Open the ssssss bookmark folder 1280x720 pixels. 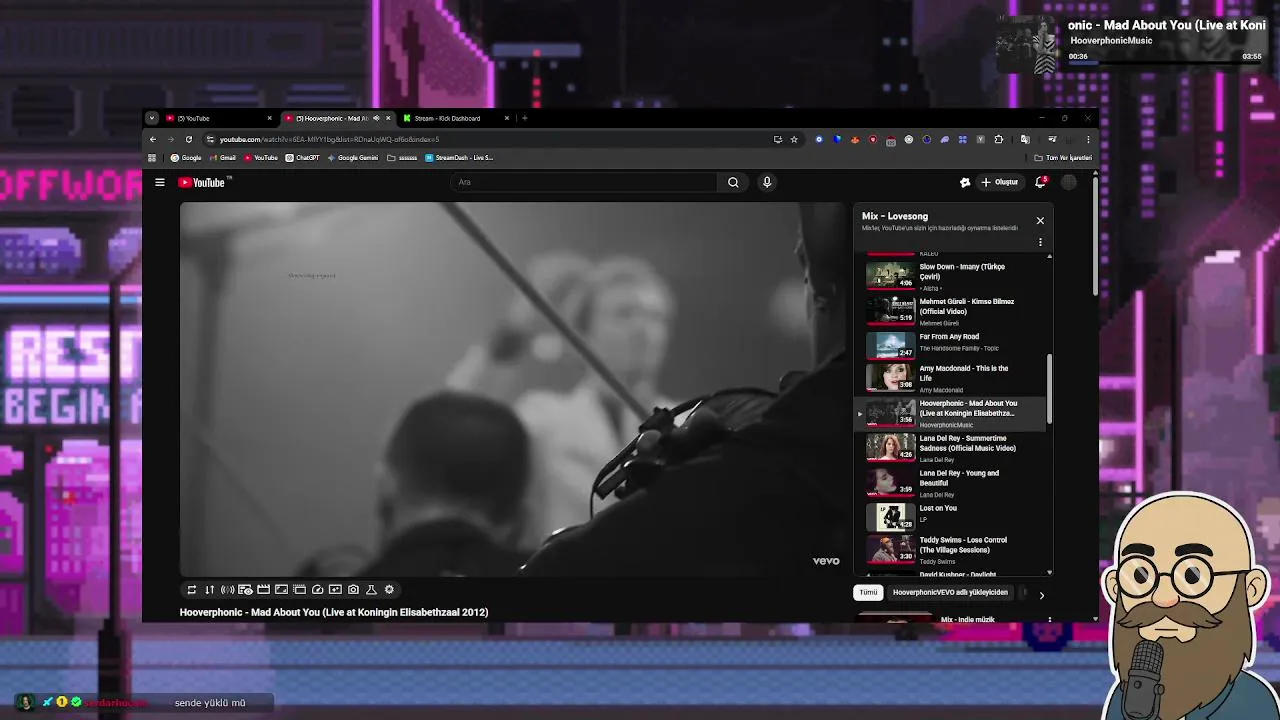tap(402, 157)
